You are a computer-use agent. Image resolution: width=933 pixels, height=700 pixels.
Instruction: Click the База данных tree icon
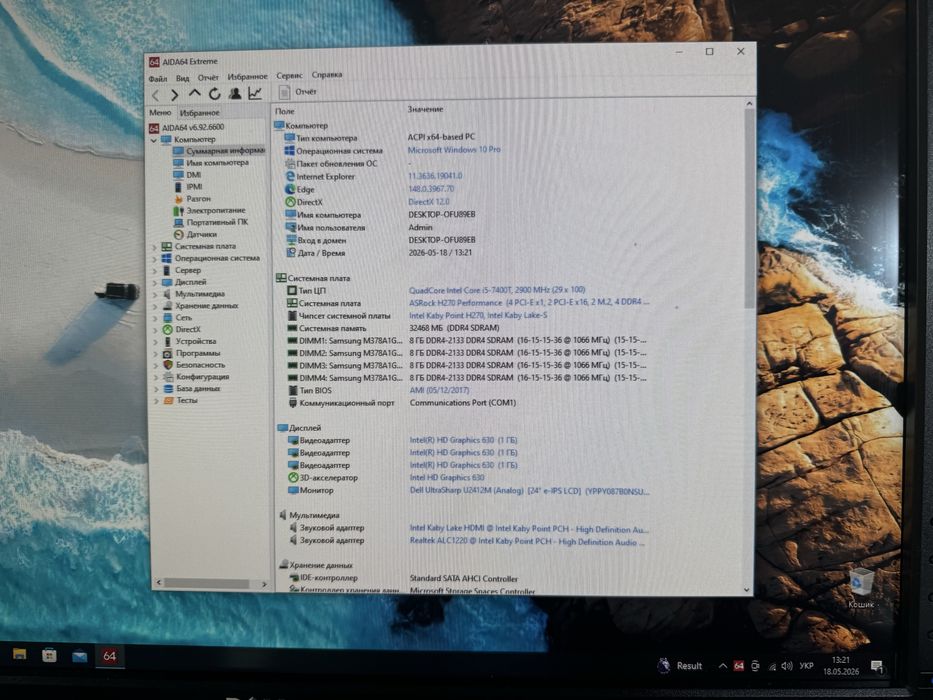pyautogui.click(x=168, y=389)
